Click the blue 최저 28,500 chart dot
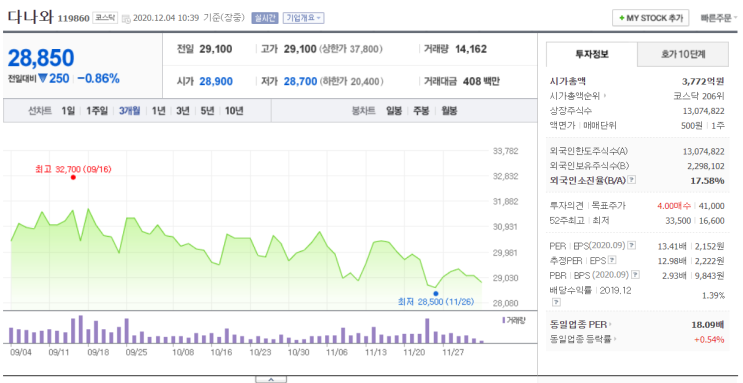Image resolution: width=743 pixels, height=383 pixels. pos(435,293)
